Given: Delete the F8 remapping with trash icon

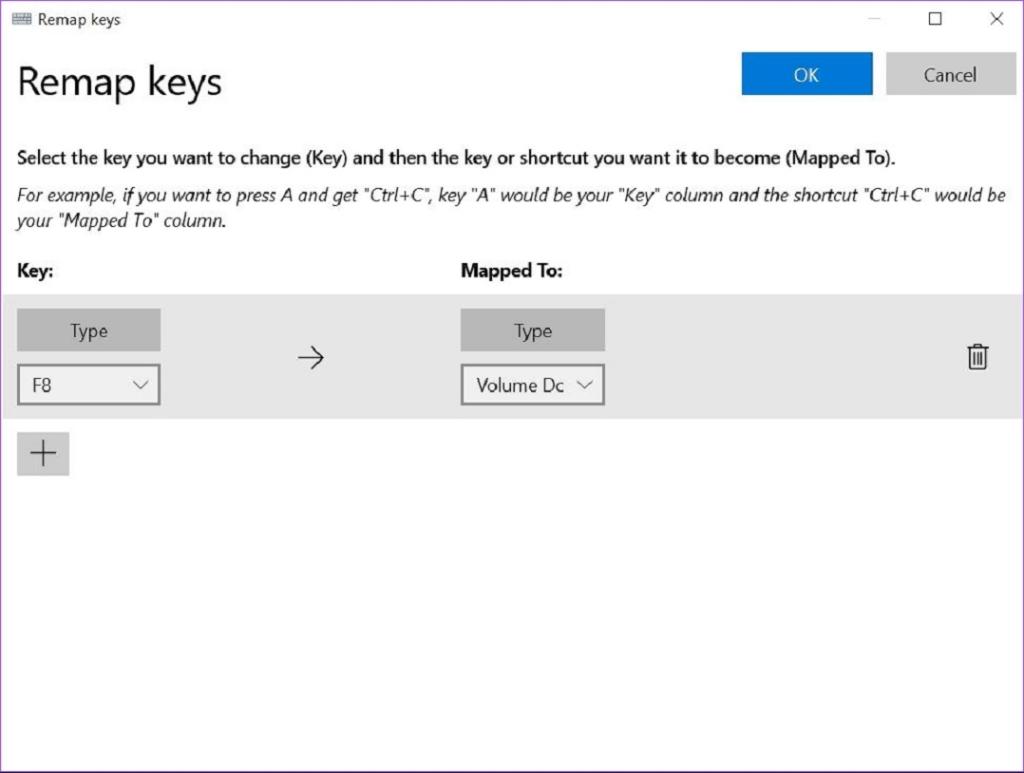Looking at the screenshot, I should click(x=977, y=357).
